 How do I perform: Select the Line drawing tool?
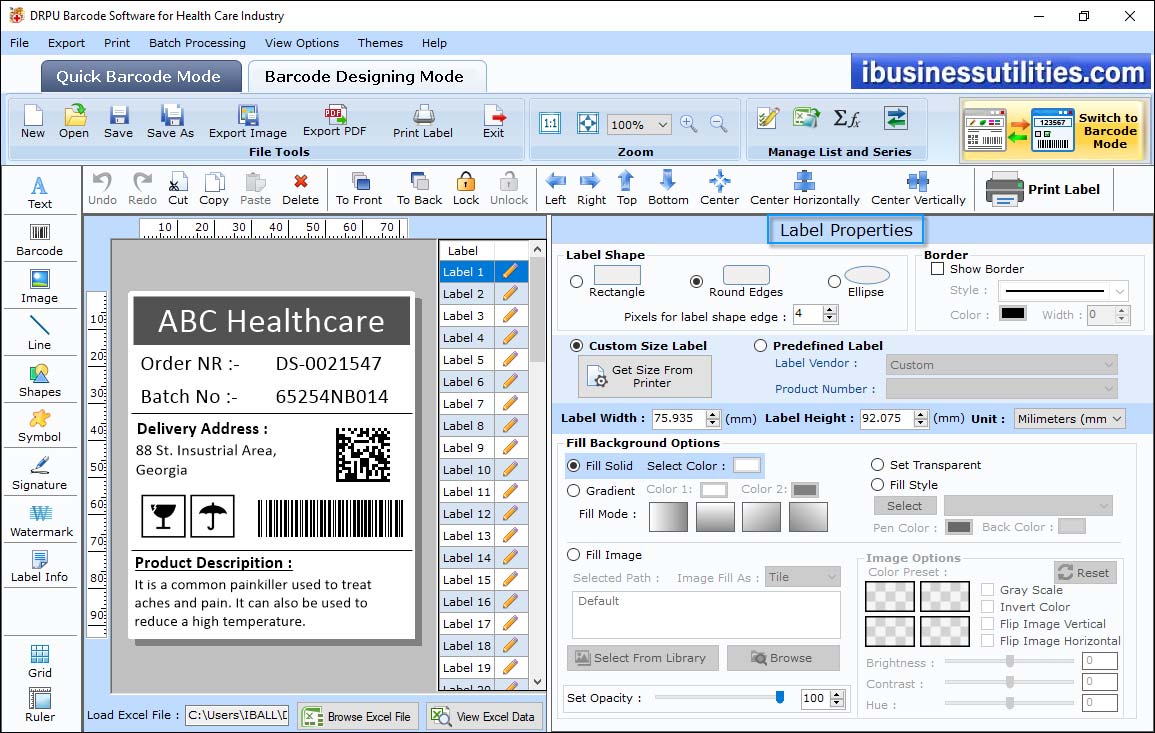pos(40,334)
